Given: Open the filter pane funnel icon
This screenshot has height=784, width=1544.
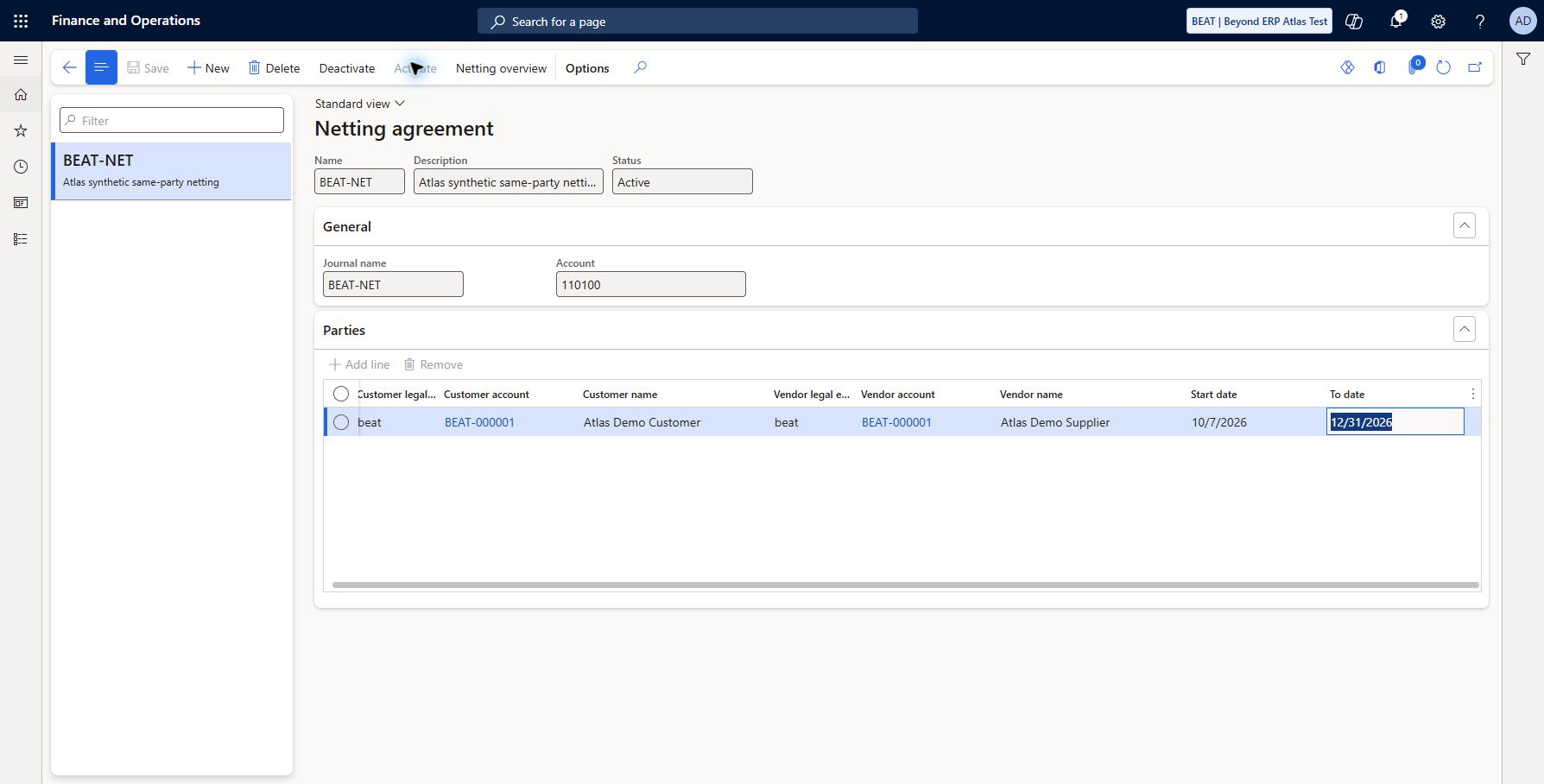Looking at the screenshot, I should click(1523, 59).
